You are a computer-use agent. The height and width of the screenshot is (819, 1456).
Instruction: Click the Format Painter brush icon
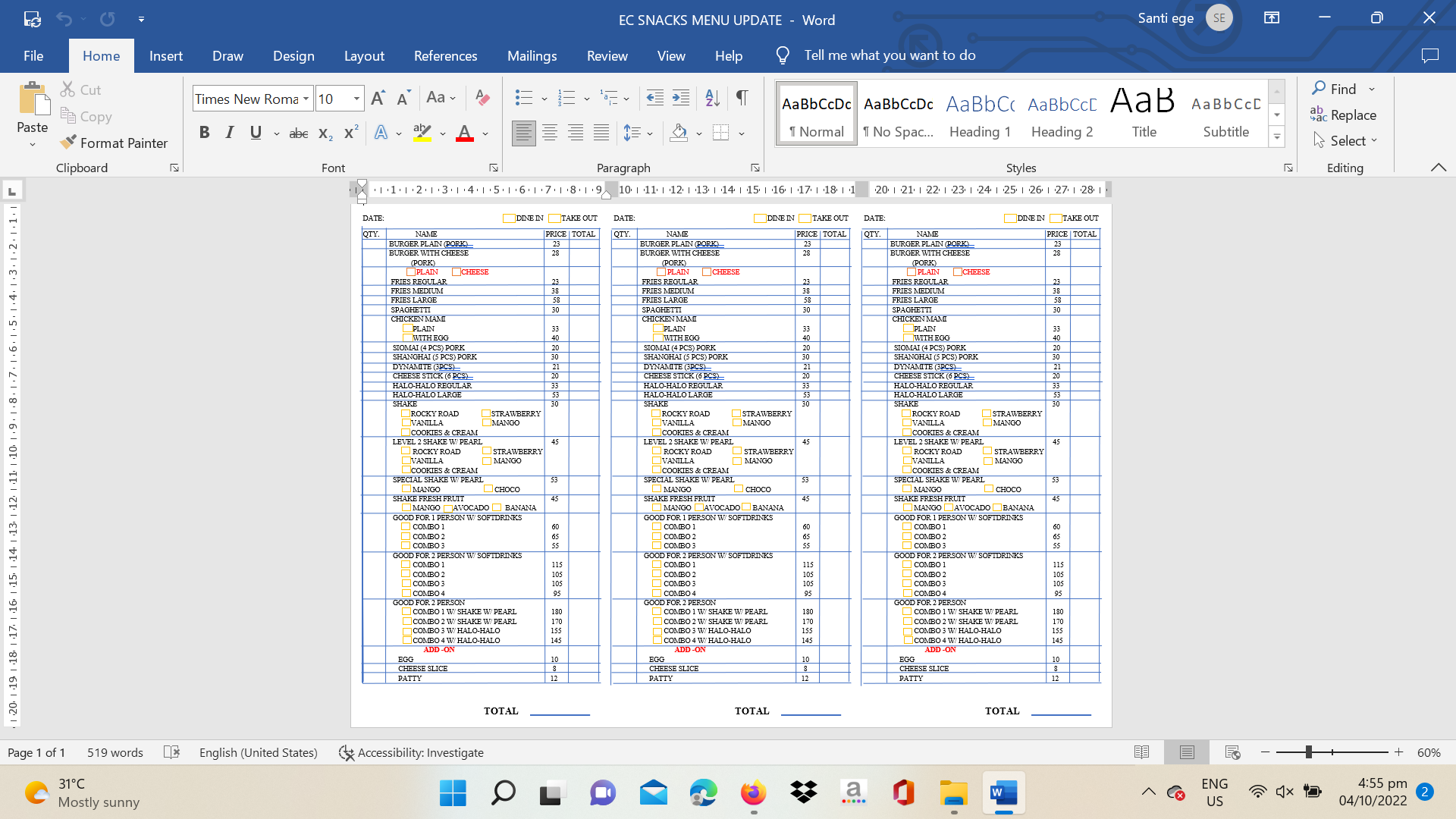[69, 143]
